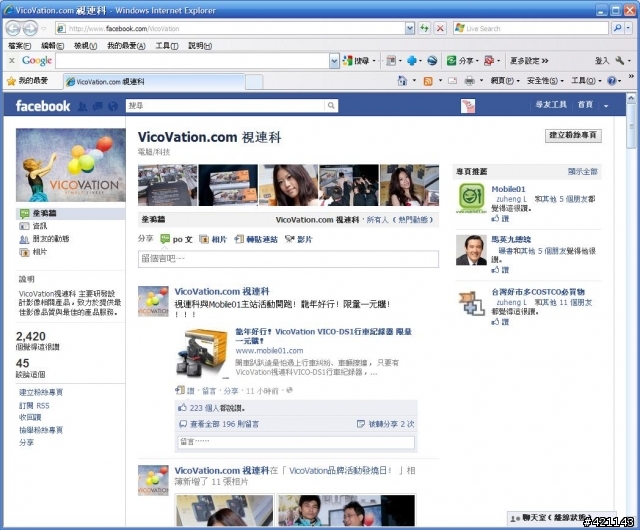Viewport: 640px width, 530px height.
Task: Click the Facebook search magnifier button
Action: [331, 106]
